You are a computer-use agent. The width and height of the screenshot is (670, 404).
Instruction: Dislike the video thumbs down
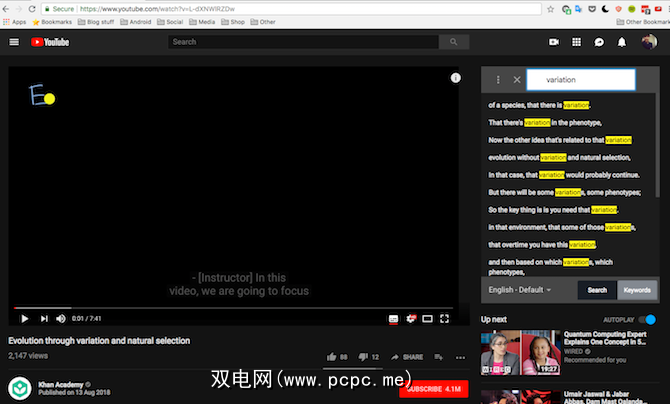point(369,357)
